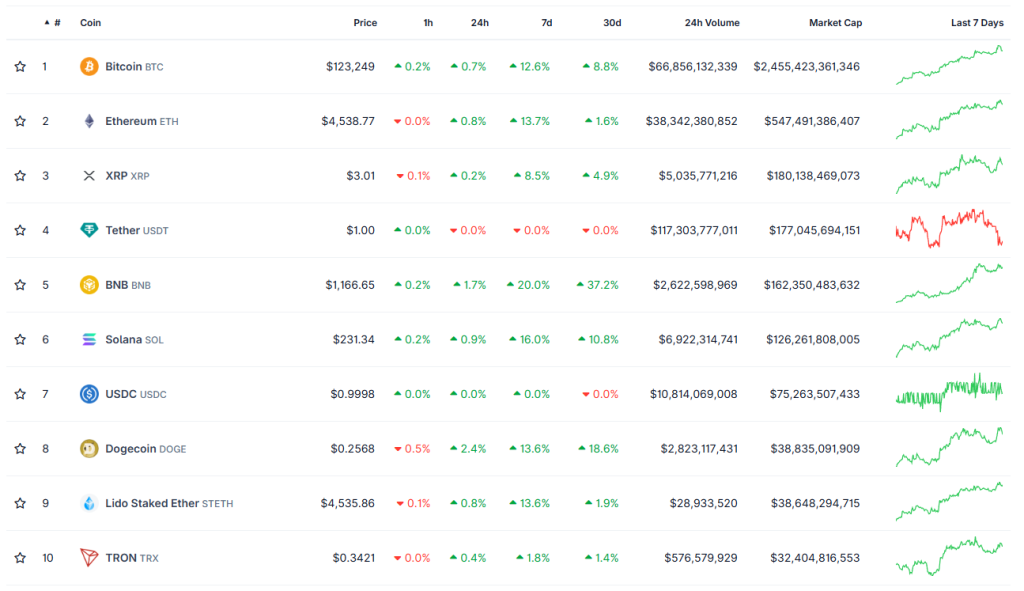Sort by the Price column header

[x=365, y=22]
